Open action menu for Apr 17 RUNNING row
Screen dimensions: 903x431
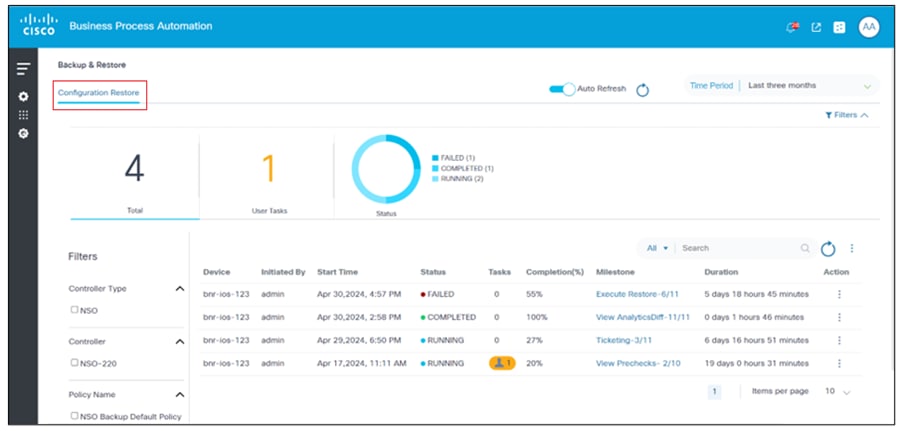click(x=839, y=363)
